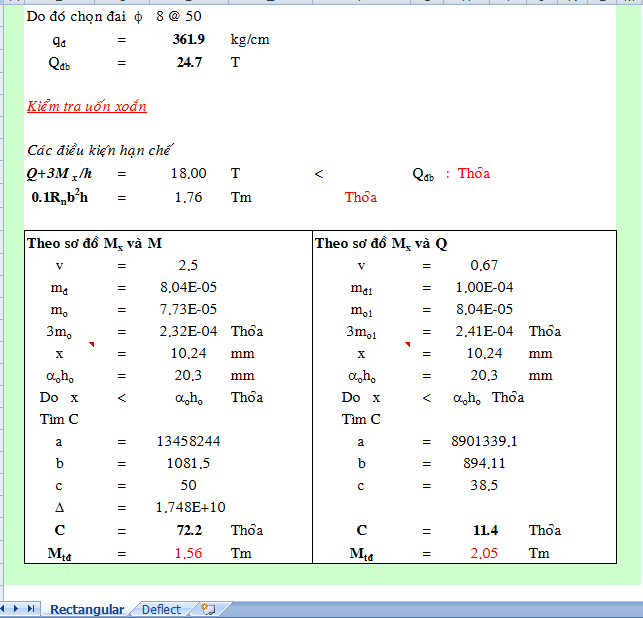Click the 'Các điều kiện hạn chế' text
The image size is (643, 618).
coord(100,150)
